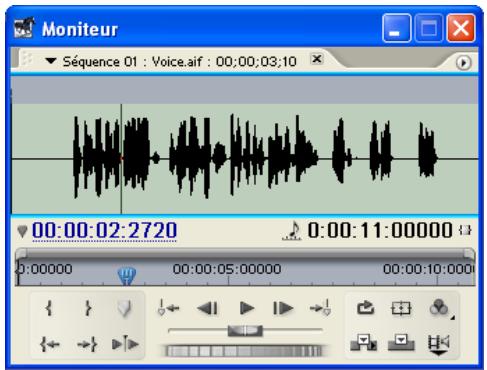This screenshot has width=487, height=370.
Task: Minimize the Moniteur window
Action: (x=396, y=28)
